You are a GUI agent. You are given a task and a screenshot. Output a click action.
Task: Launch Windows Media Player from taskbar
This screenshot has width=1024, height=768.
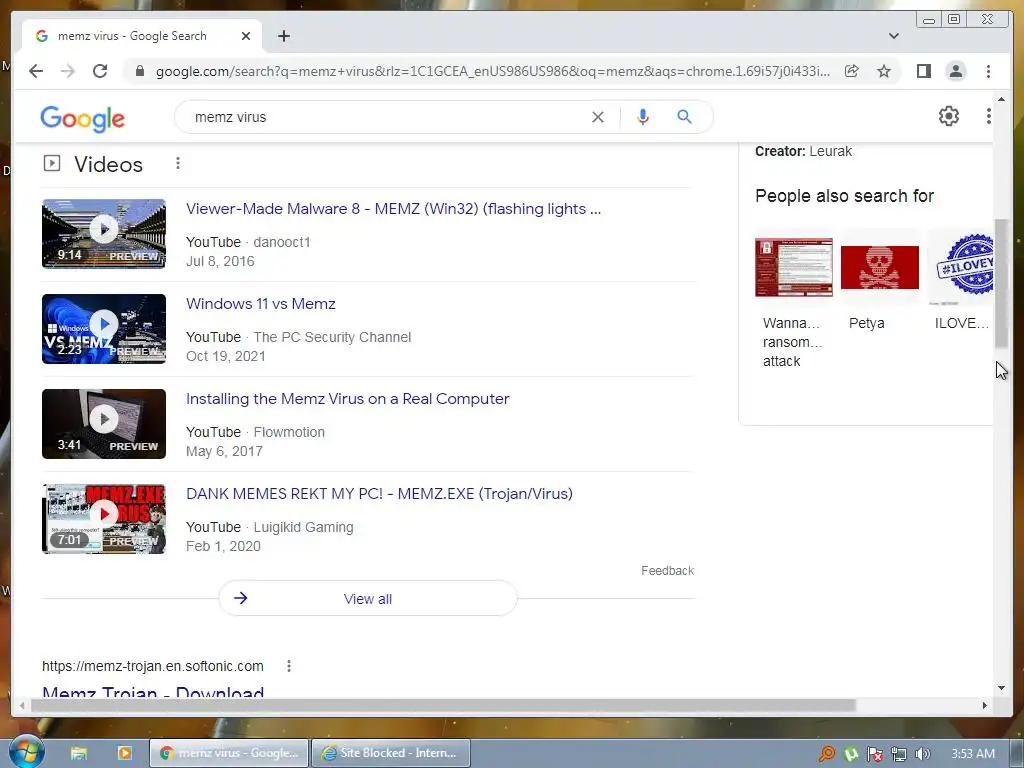click(x=124, y=753)
